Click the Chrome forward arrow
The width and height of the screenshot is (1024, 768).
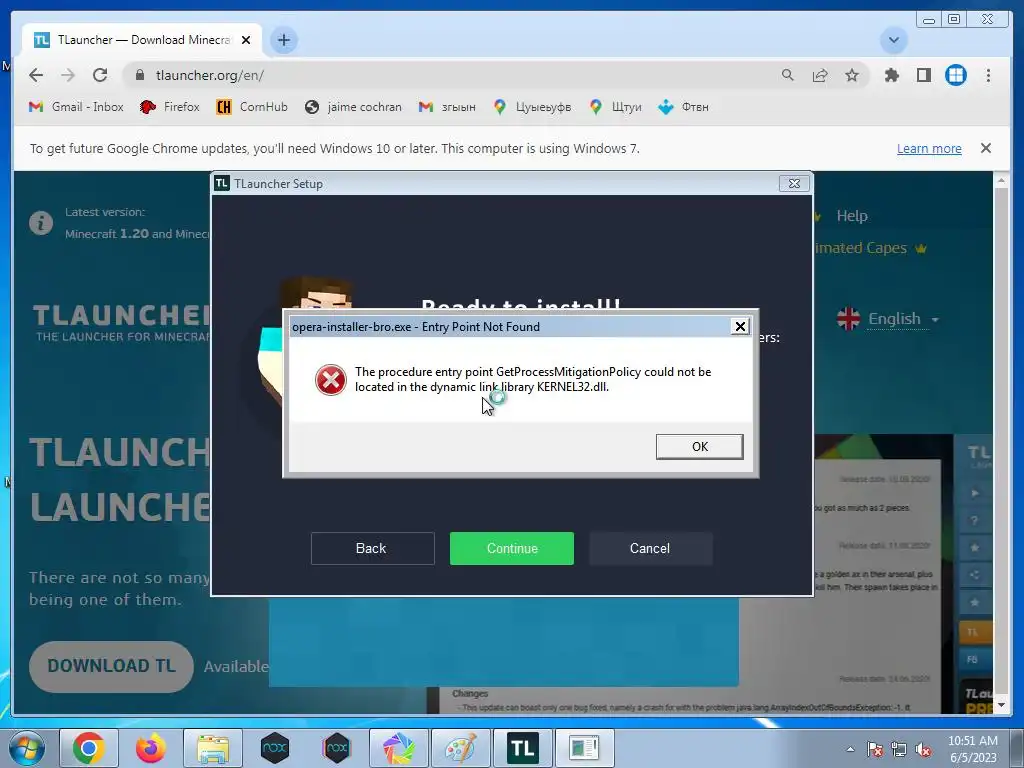click(68, 75)
